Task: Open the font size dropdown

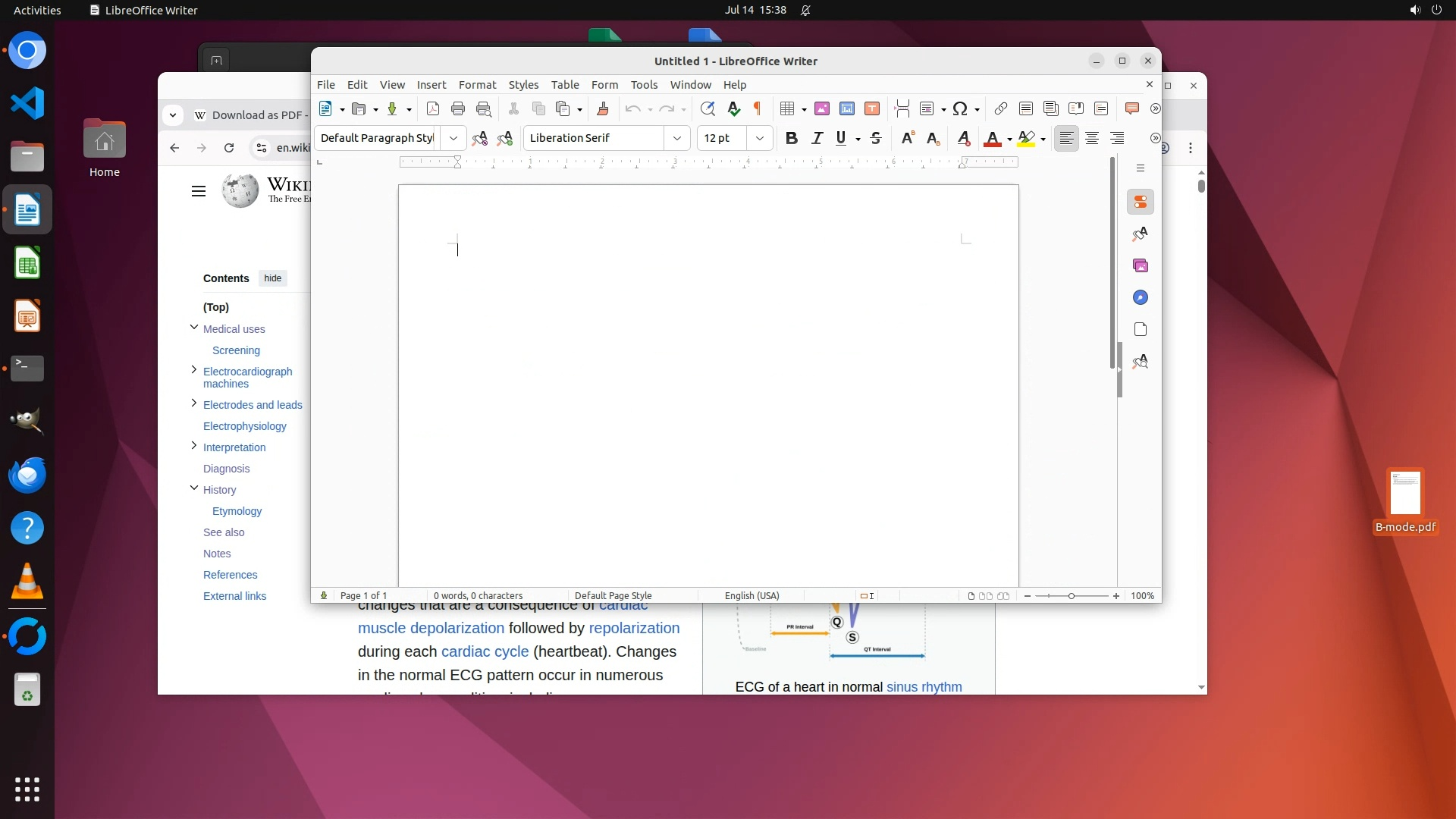Action: coord(760,138)
